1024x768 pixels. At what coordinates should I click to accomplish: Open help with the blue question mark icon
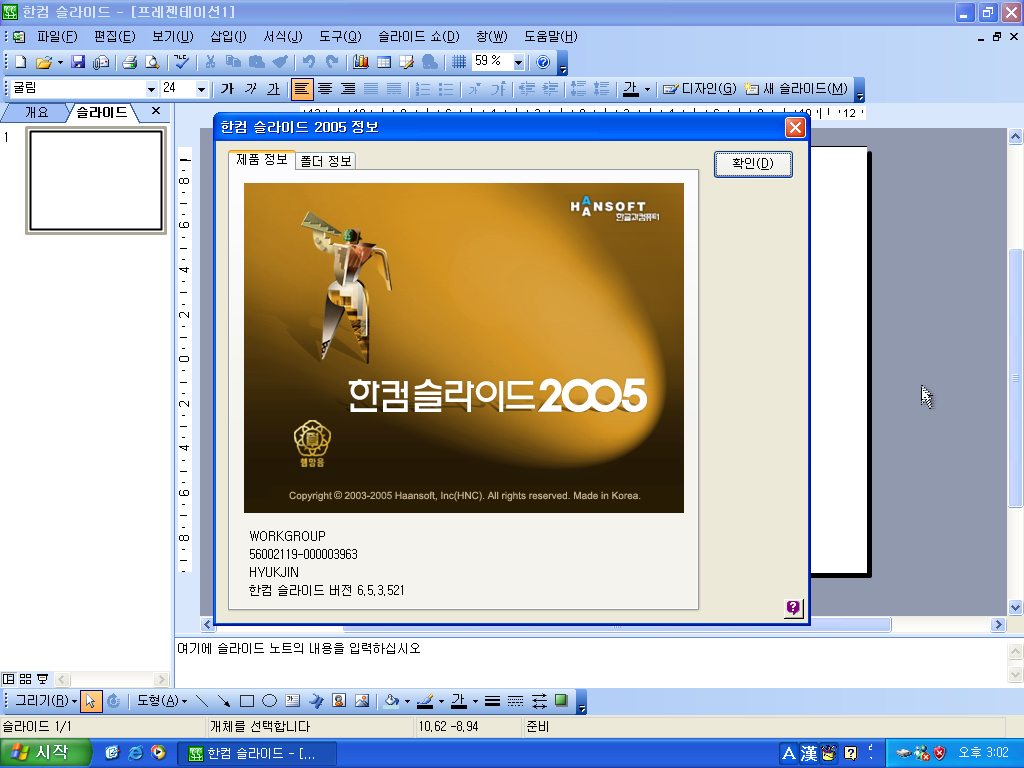tap(543, 62)
